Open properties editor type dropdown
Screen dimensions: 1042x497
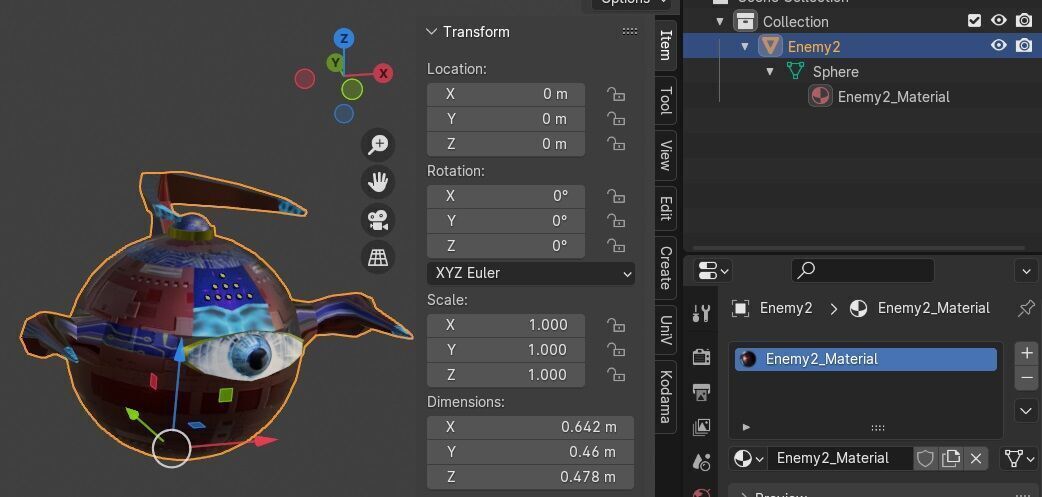point(714,270)
